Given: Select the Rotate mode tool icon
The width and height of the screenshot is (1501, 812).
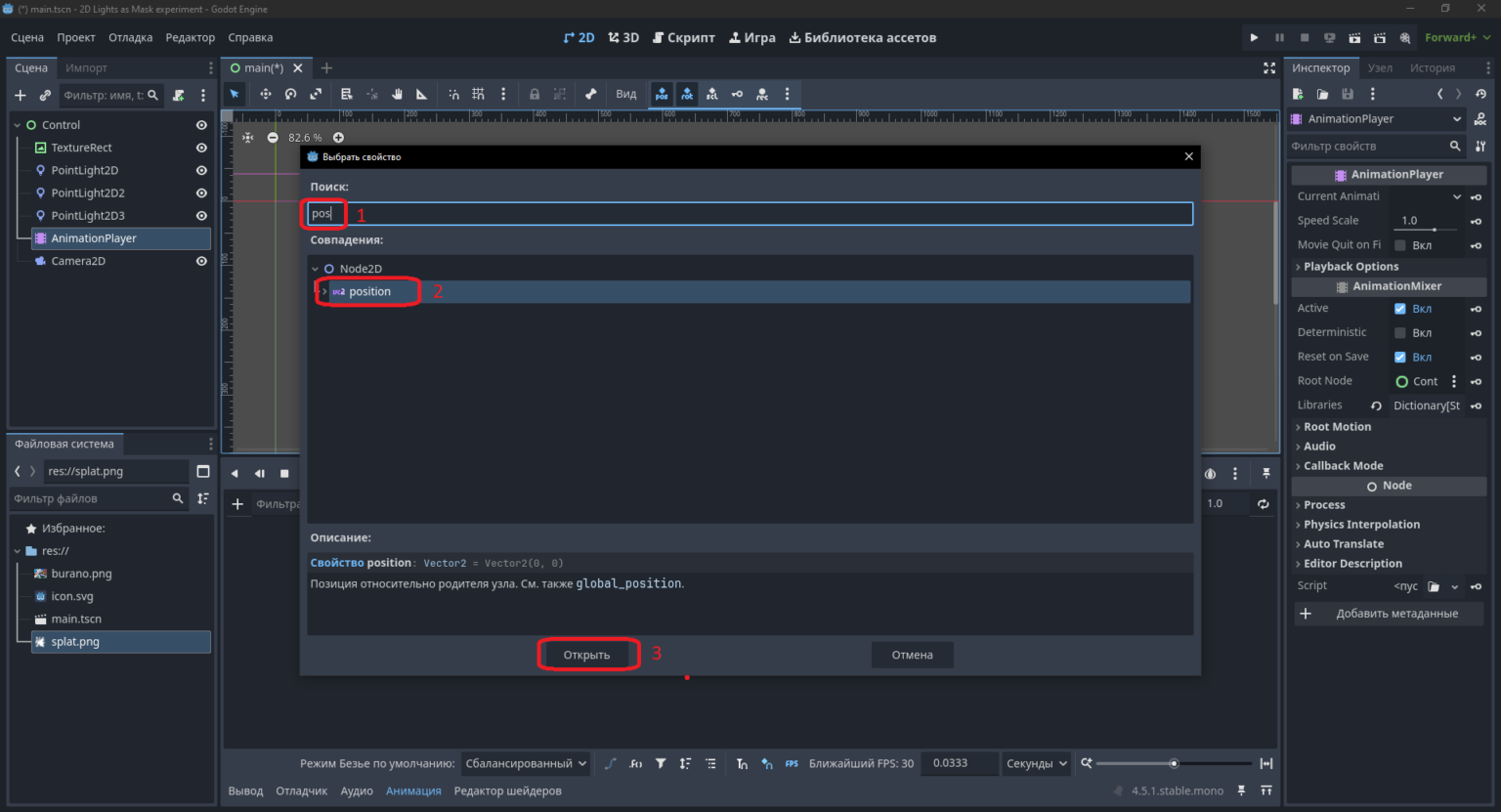Looking at the screenshot, I should 290,94.
